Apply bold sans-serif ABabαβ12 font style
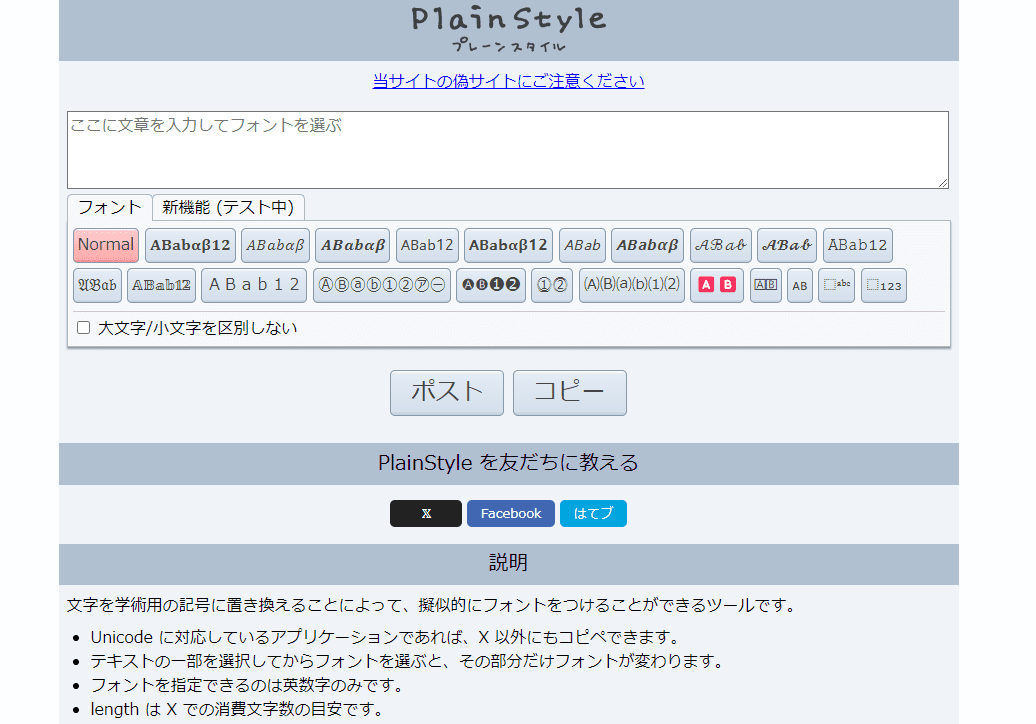Image resolution: width=1036 pixels, height=724 pixels. 508,245
